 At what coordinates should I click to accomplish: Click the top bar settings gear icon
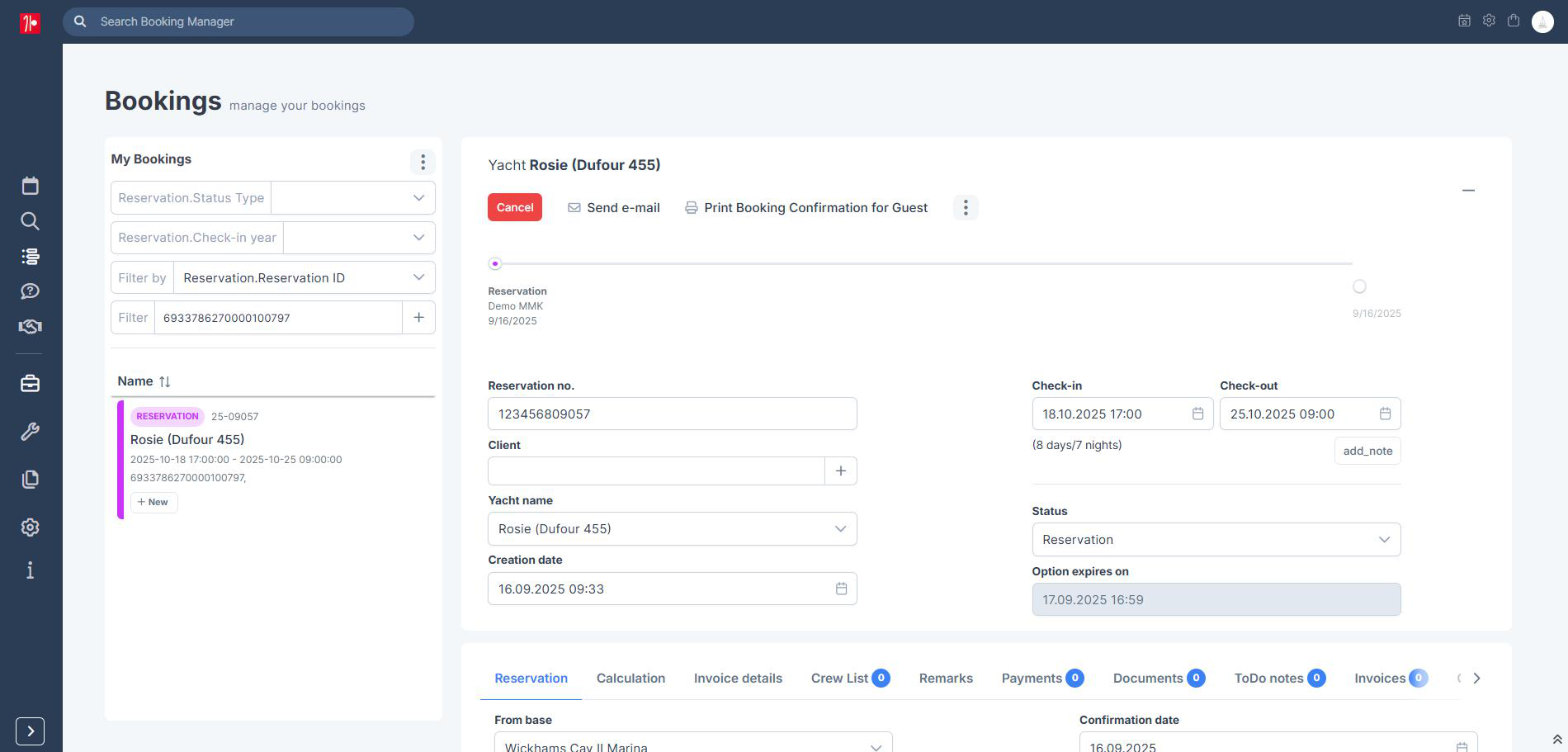point(1489,21)
